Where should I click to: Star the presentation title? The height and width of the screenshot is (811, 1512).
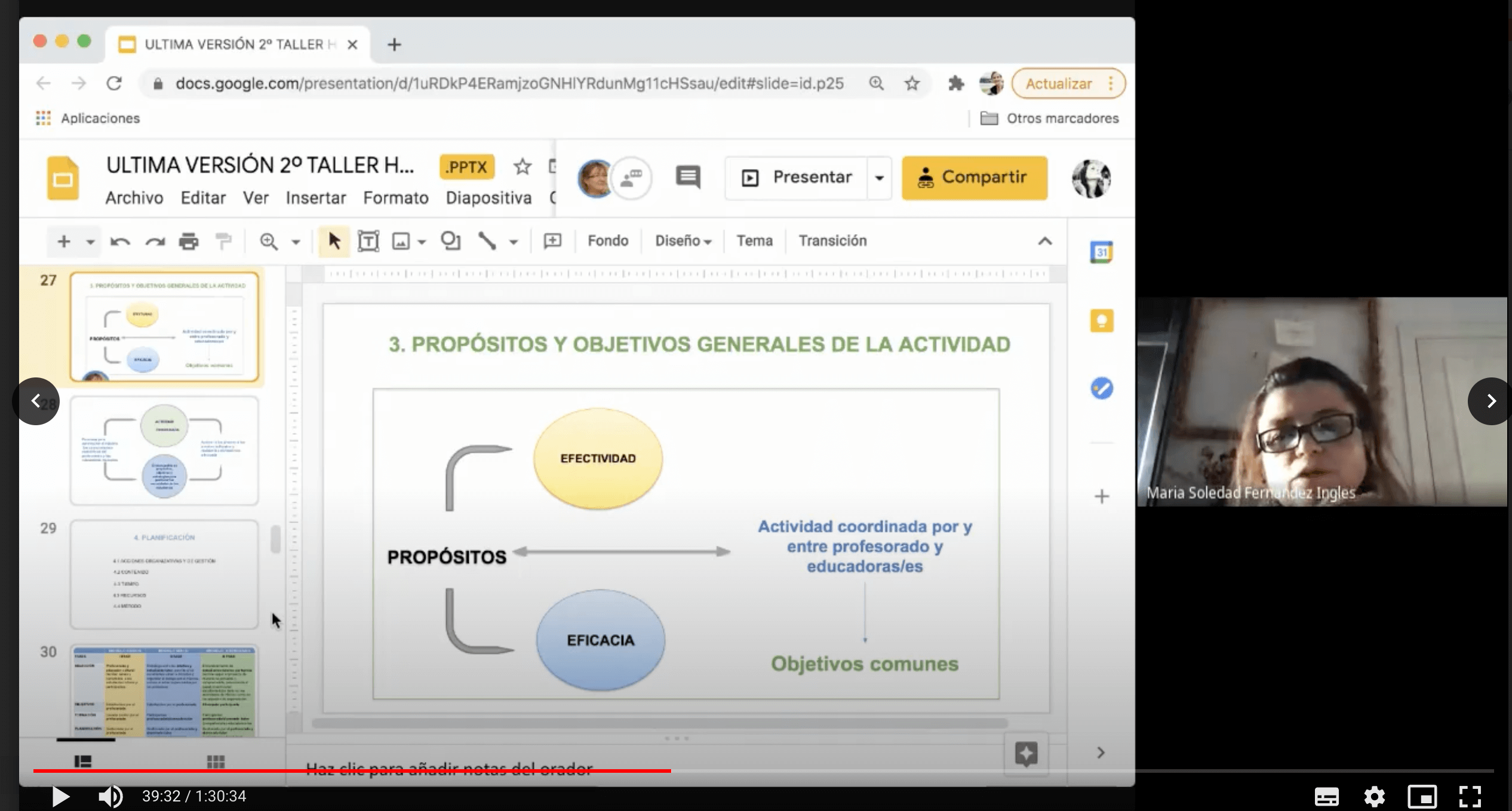pyautogui.click(x=522, y=167)
